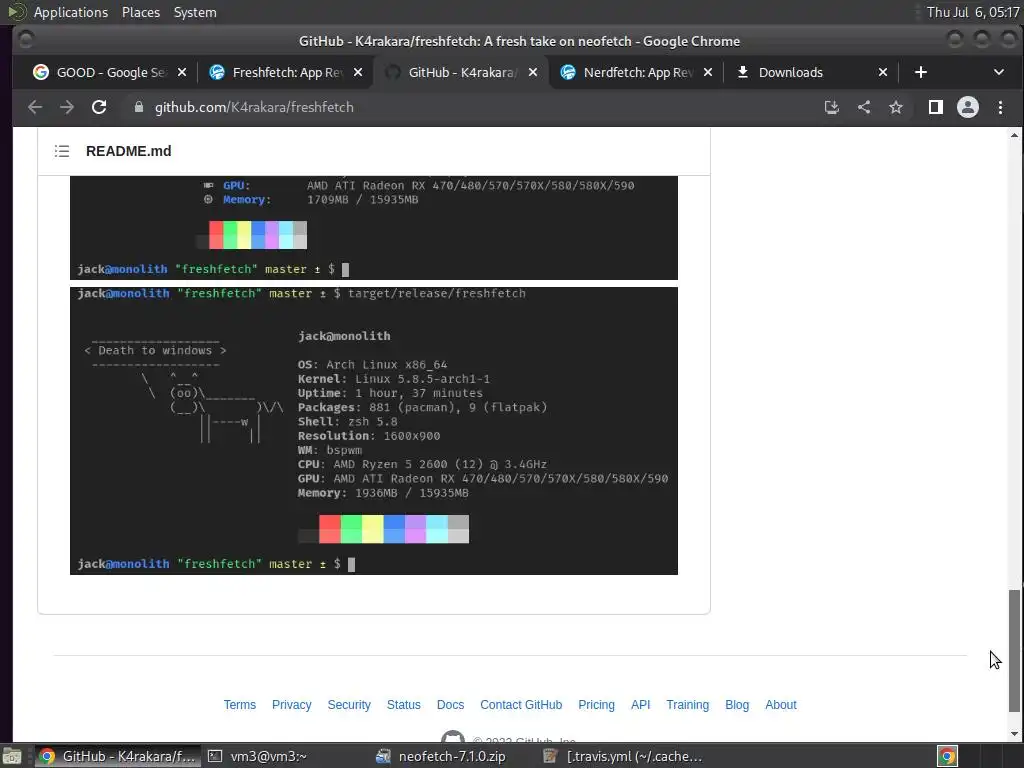
Task: Open the .travis.yml editor taskbar window
Action: [622, 756]
